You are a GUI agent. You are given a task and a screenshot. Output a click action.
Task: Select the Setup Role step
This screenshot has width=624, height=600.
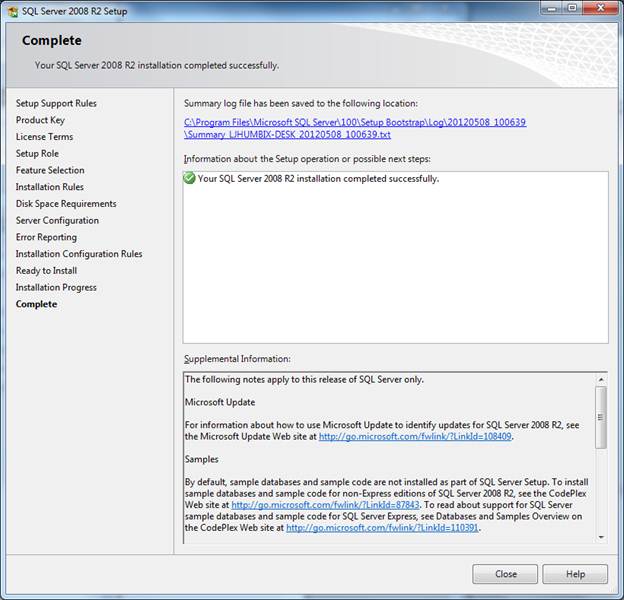click(37, 154)
